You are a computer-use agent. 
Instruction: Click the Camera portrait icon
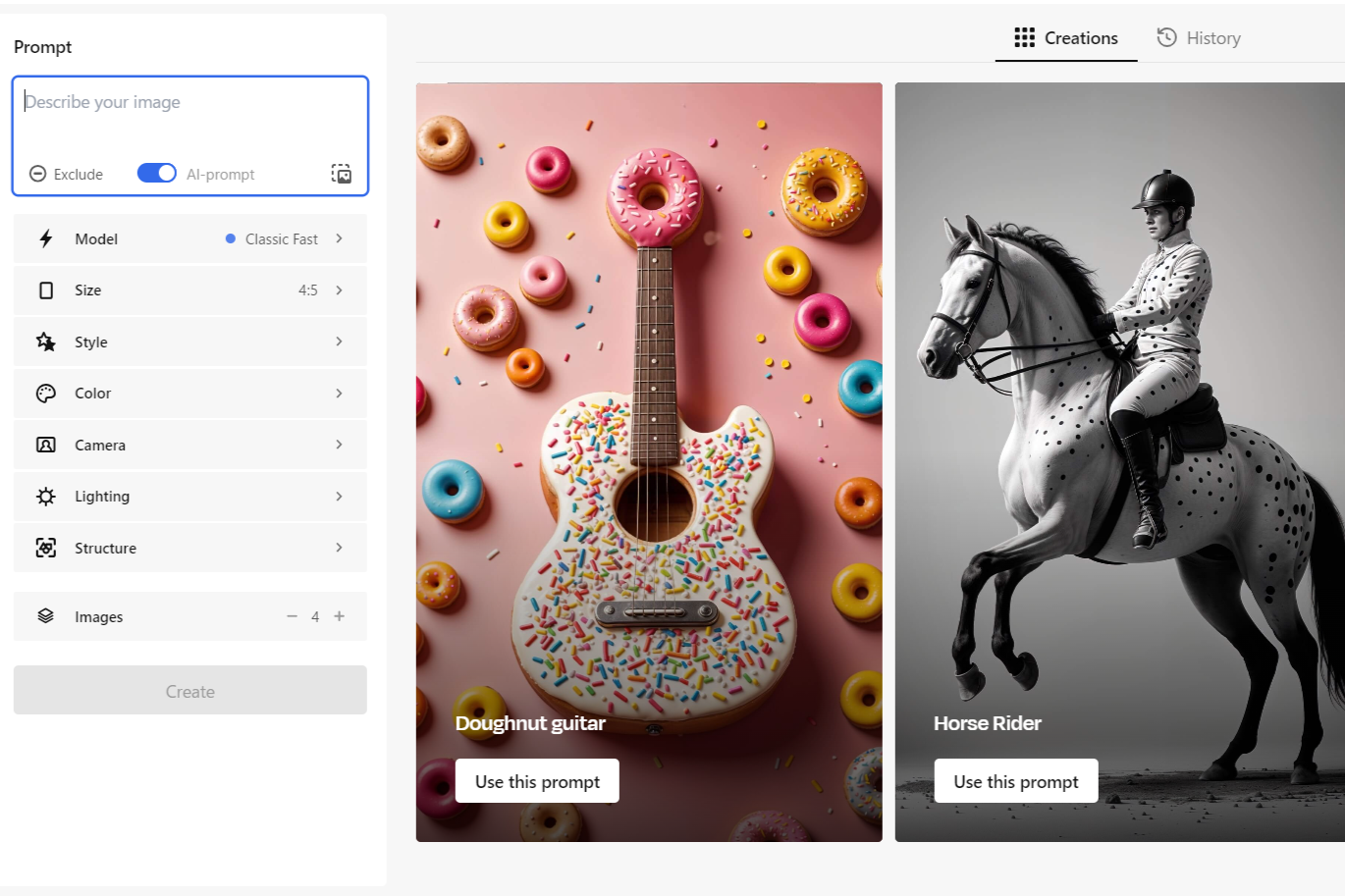click(x=46, y=445)
